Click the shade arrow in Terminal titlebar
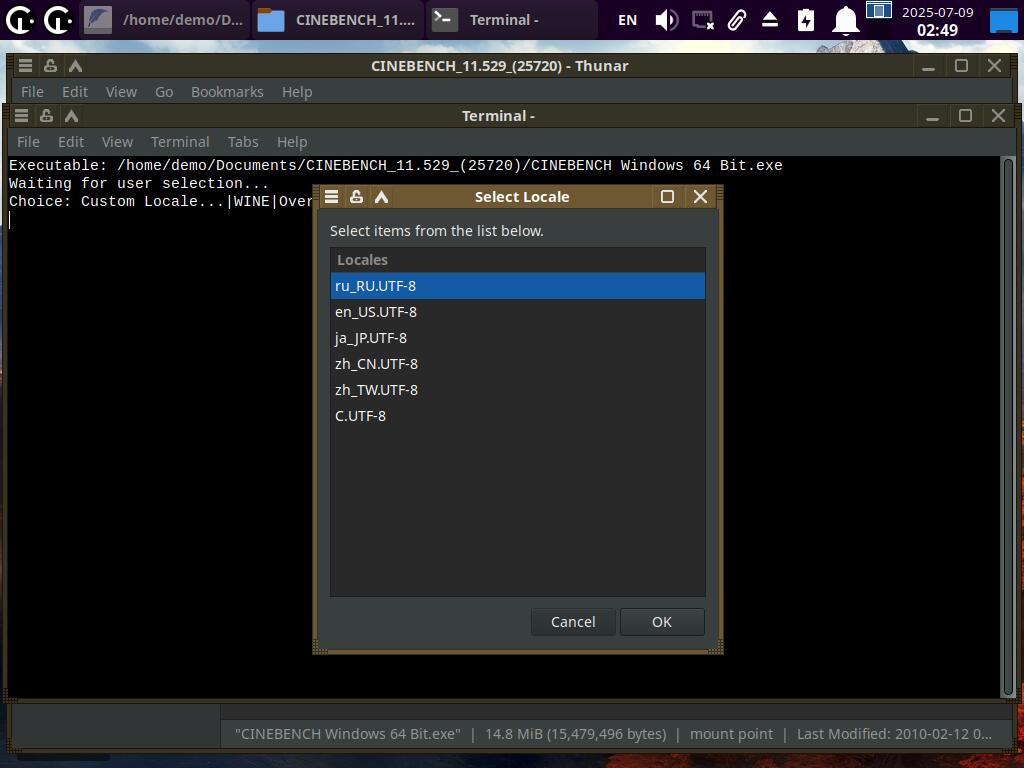The width and height of the screenshot is (1024, 768). tap(71, 116)
